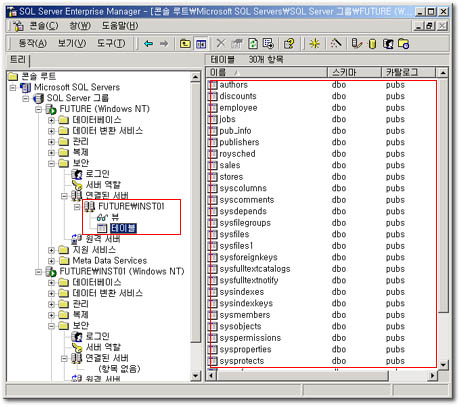The image size is (460, 406).
Task: Click the Help question mark icon
Action: click(289, 44)
